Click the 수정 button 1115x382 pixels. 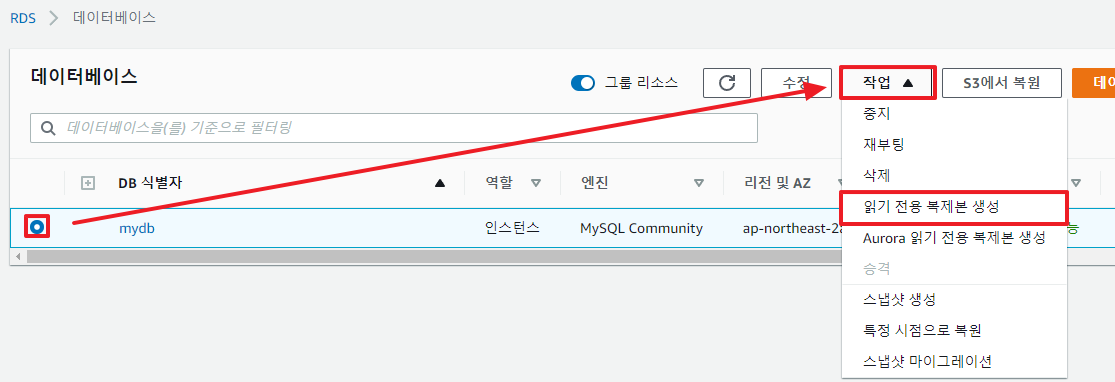pyautogui.click(x=796, y=83)
